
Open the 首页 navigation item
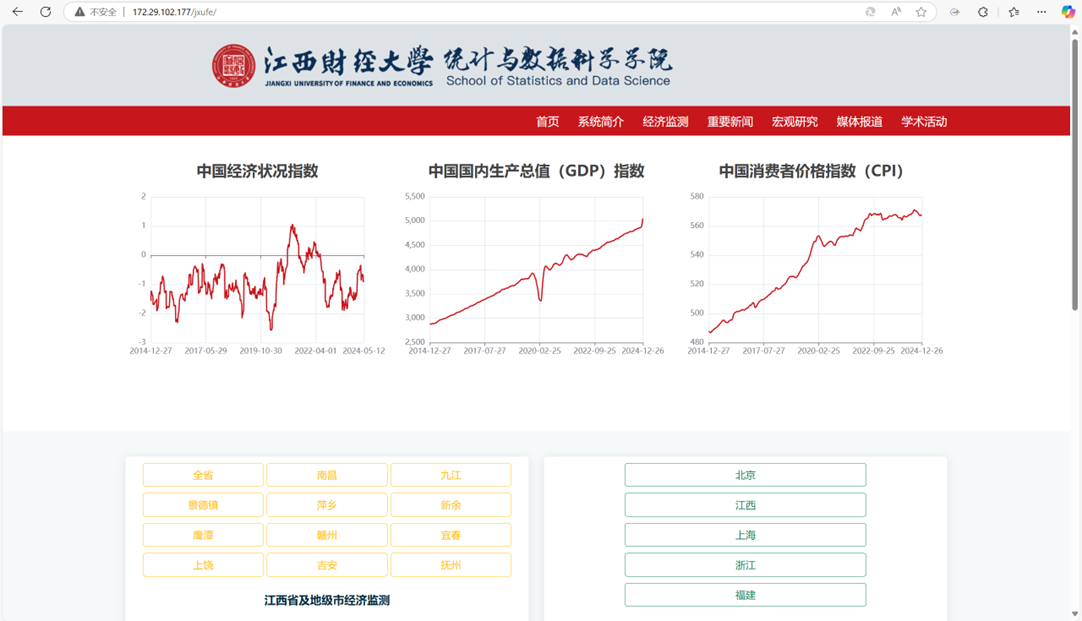tap(547, 122)
